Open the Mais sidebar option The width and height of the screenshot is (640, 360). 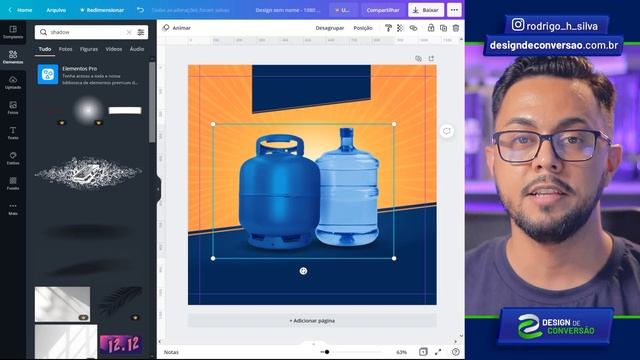[13, 209]
